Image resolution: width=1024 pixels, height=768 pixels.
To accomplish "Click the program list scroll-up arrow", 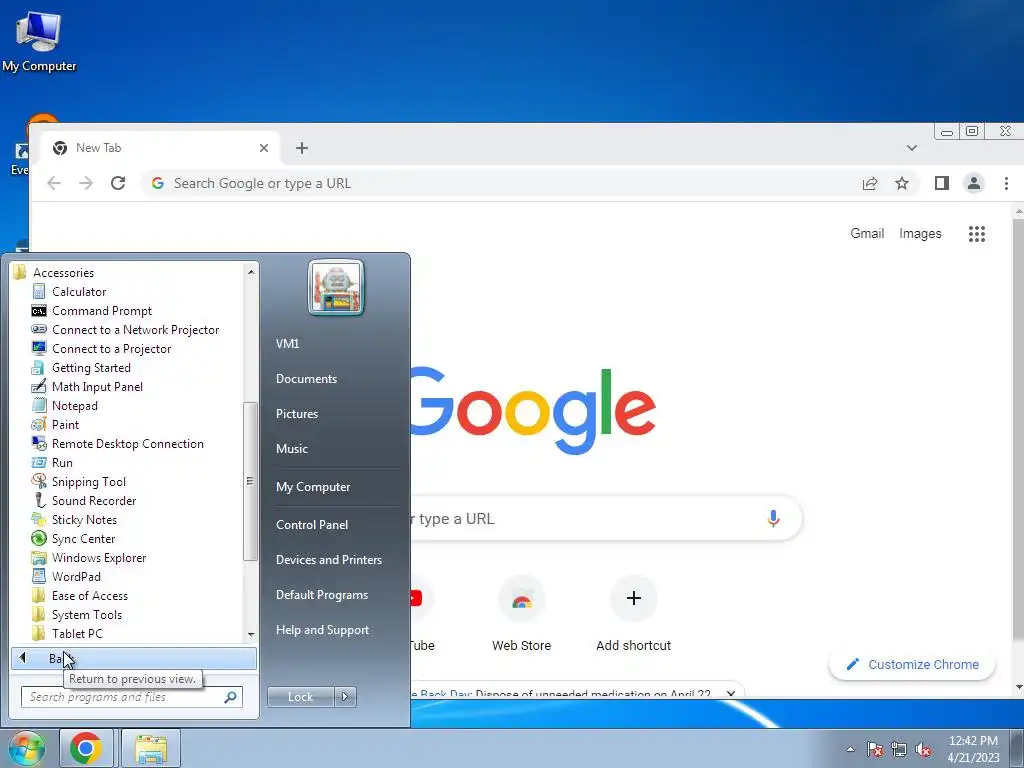I will (251, 271).
